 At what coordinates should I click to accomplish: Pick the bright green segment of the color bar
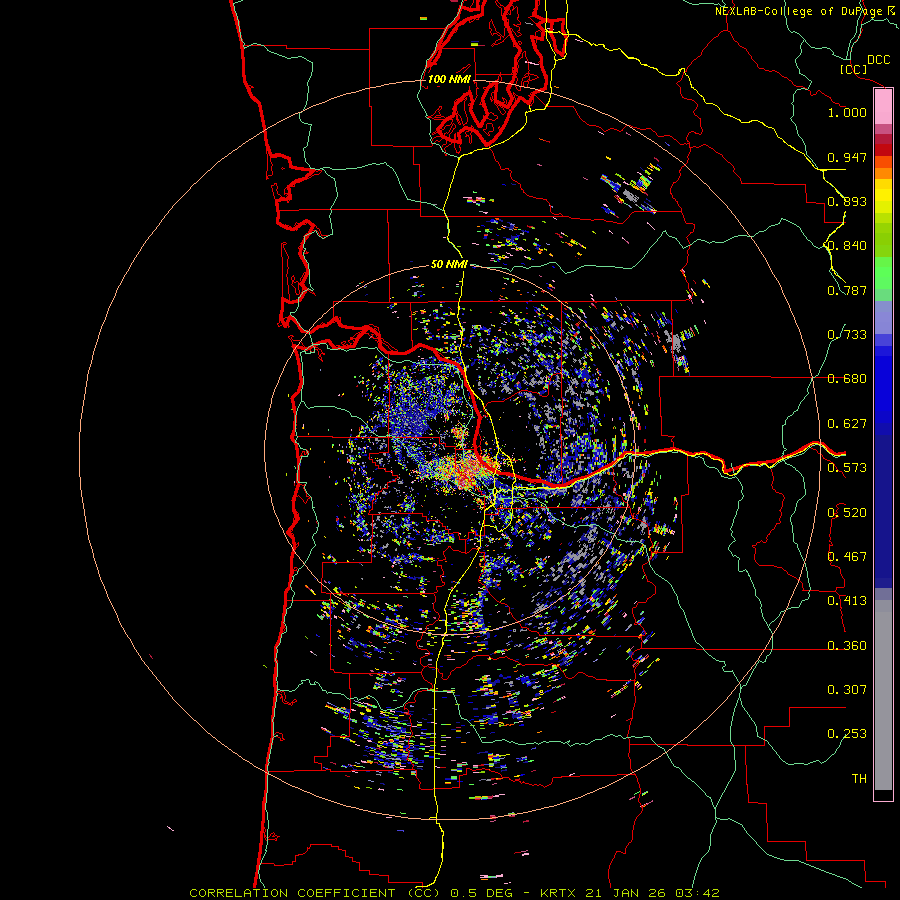coord(883,272)
